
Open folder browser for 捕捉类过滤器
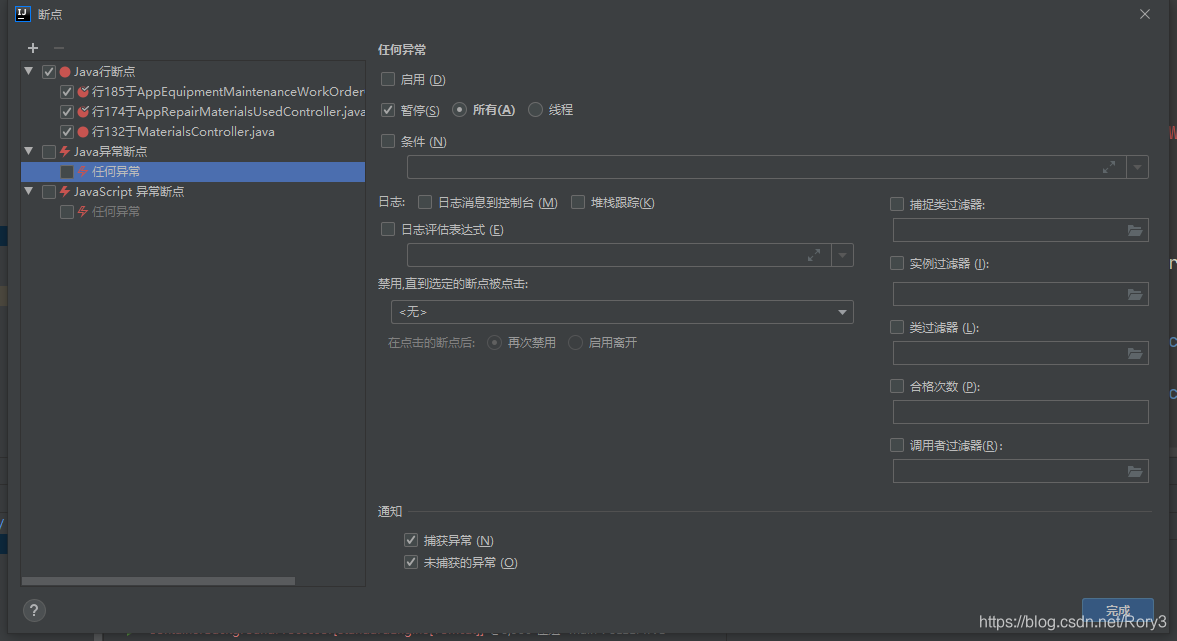click(1134, 230)
